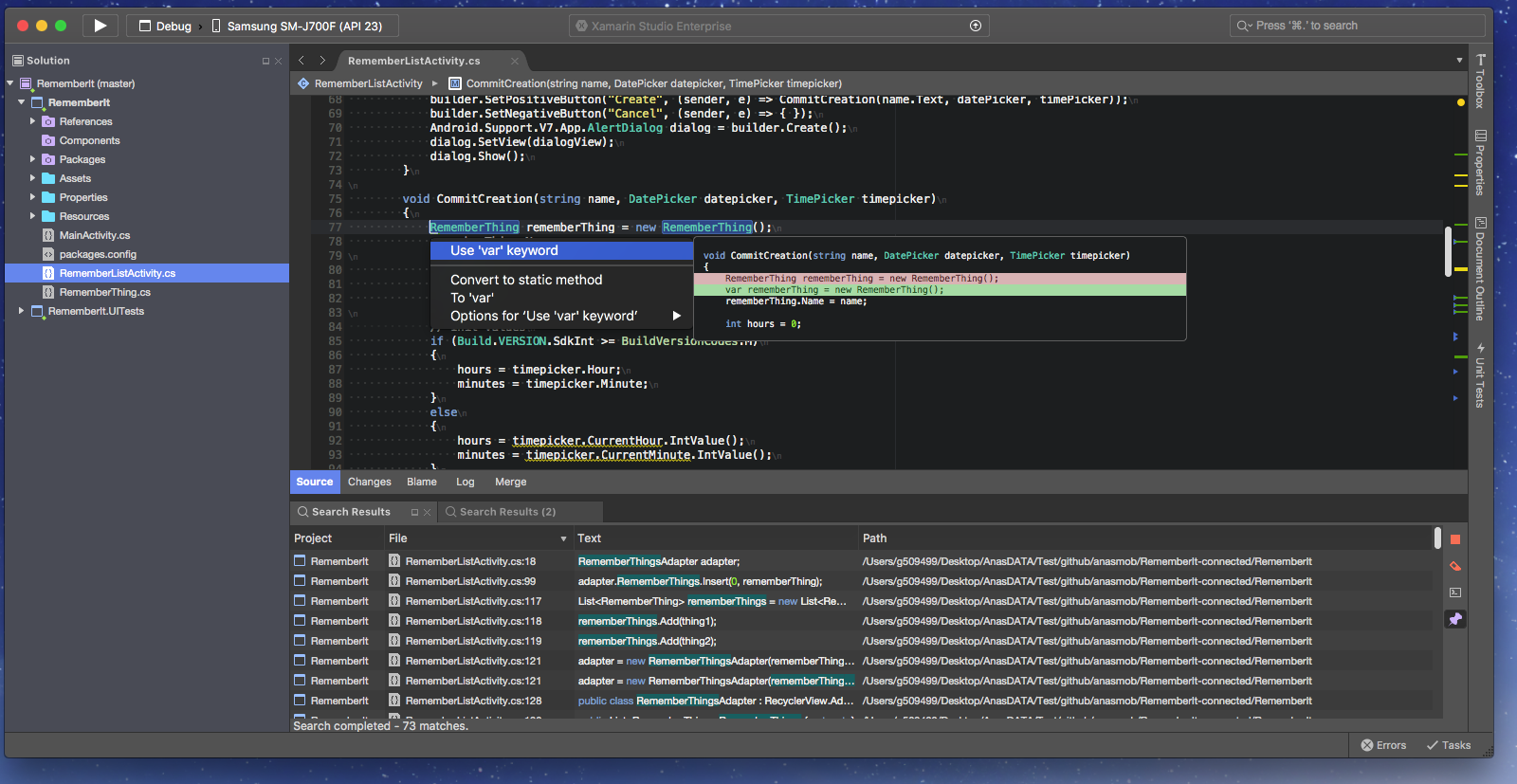
Task: Run the project with the Play button
Action: tap(100, 26)
